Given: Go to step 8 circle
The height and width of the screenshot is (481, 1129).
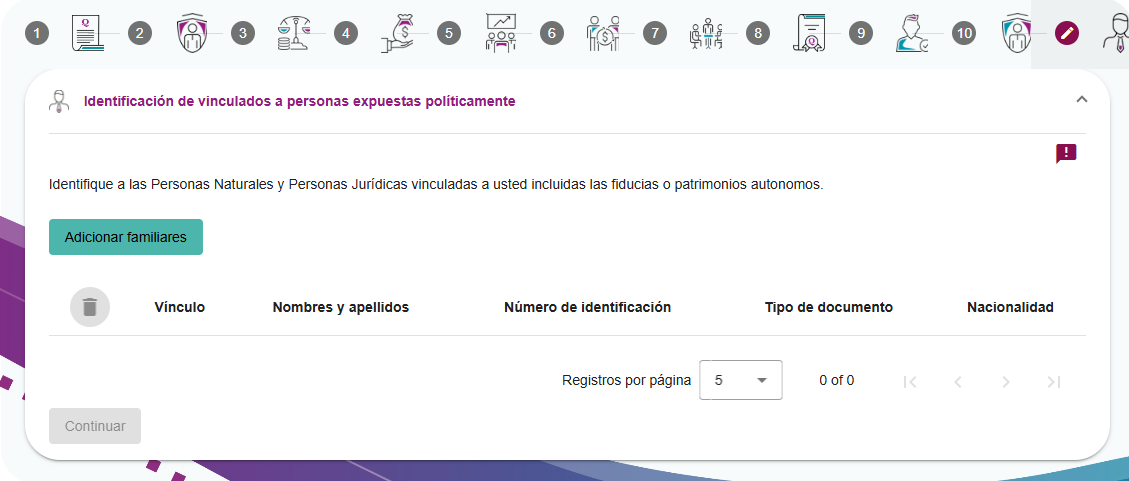Looking at the screenshot, I should (757, 33).
